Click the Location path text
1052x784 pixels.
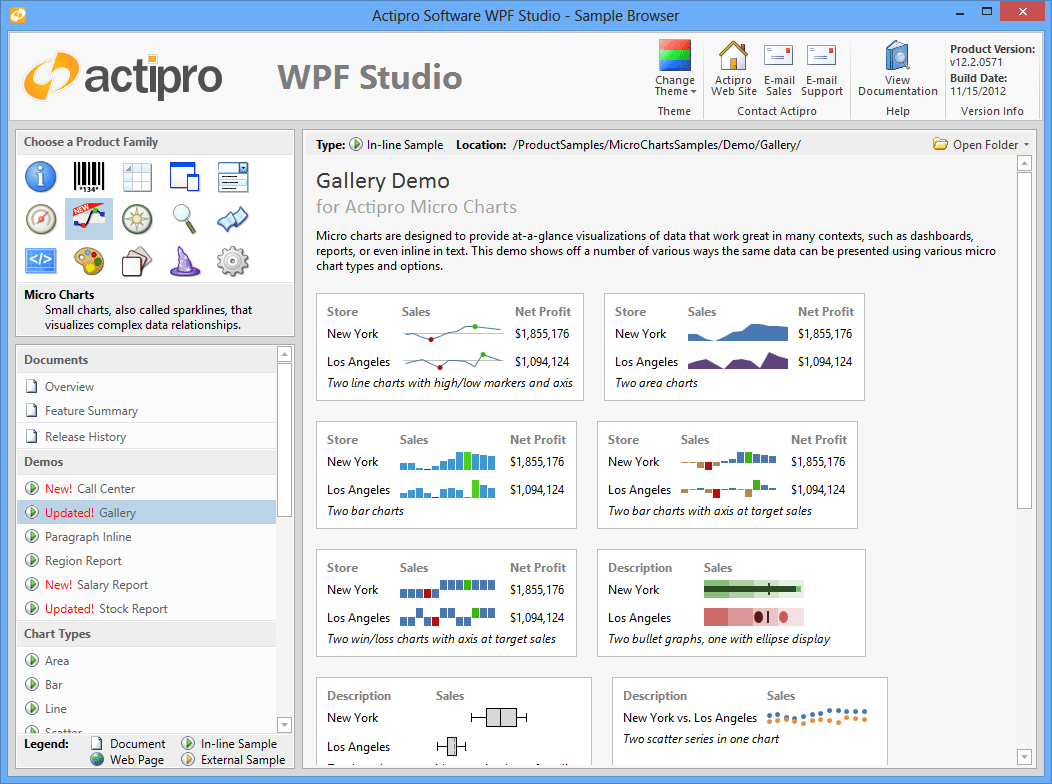coord(656,145)
